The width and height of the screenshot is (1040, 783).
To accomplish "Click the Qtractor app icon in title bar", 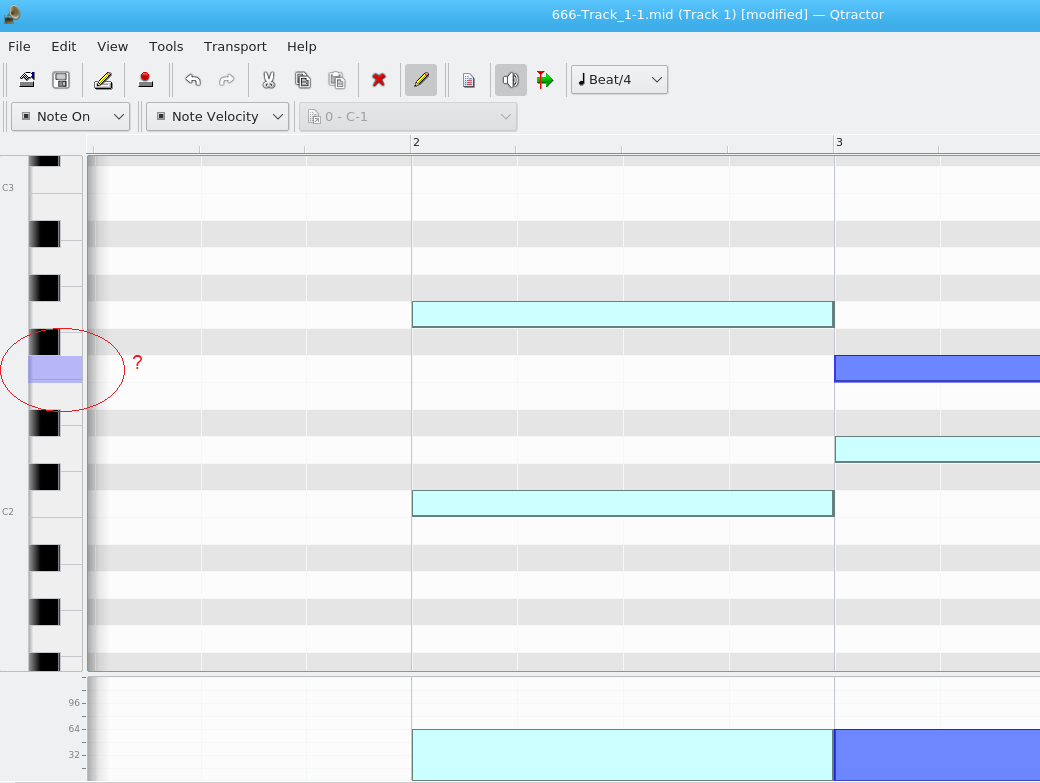I will point(12,15).
